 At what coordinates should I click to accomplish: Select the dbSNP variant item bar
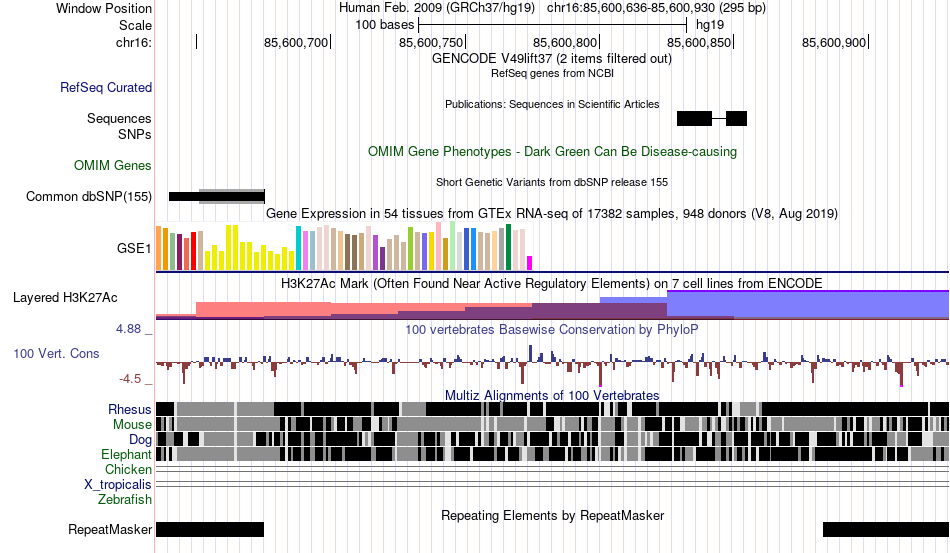pyautogui.click(x=217, y=196)
